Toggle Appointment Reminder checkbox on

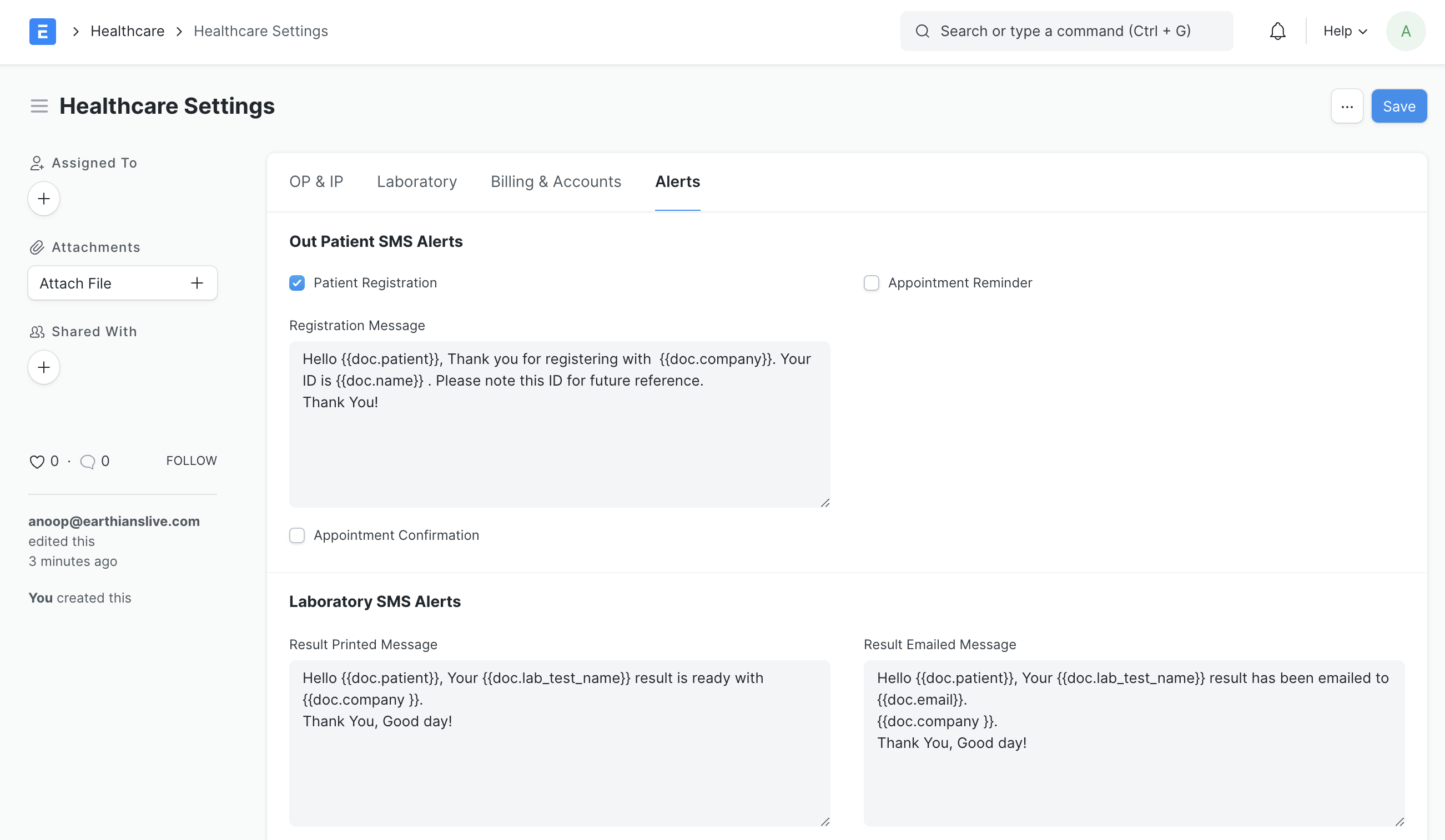(x=871, y=282)
